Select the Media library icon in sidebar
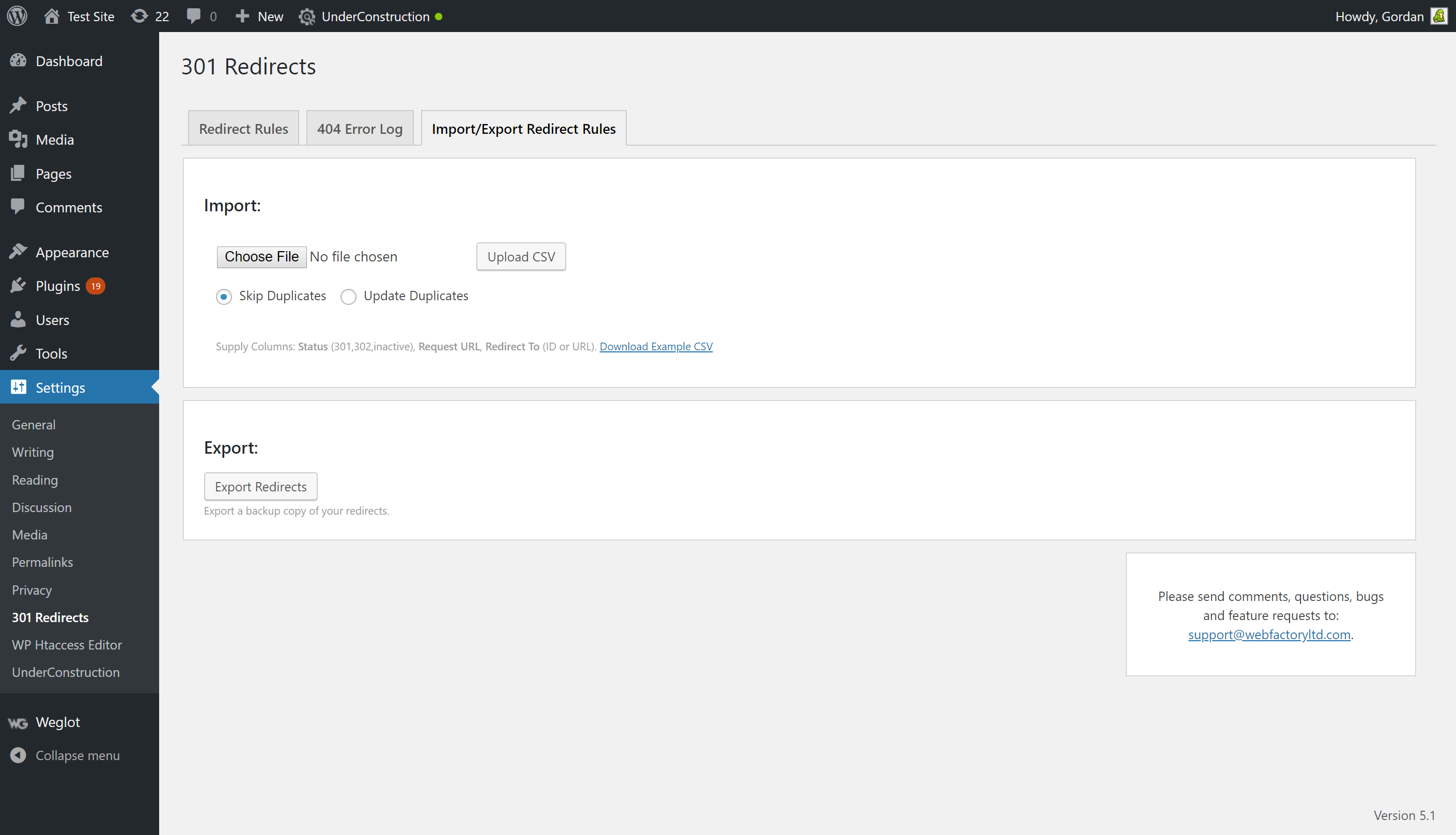 click(19, 140)
